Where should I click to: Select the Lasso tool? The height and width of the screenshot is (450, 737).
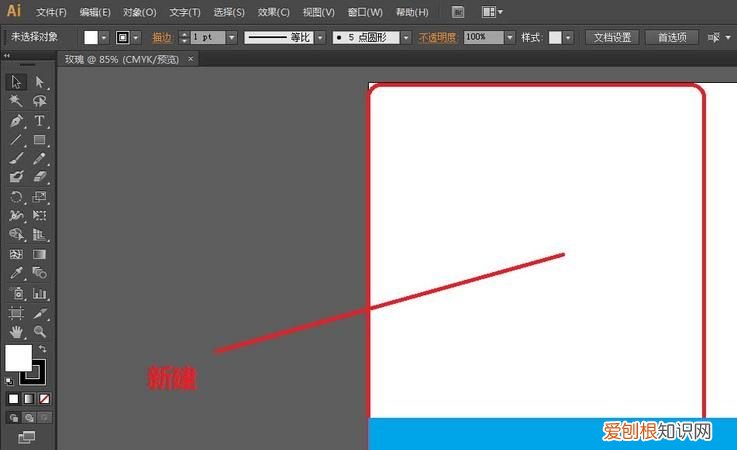click(x=39, y=101)
